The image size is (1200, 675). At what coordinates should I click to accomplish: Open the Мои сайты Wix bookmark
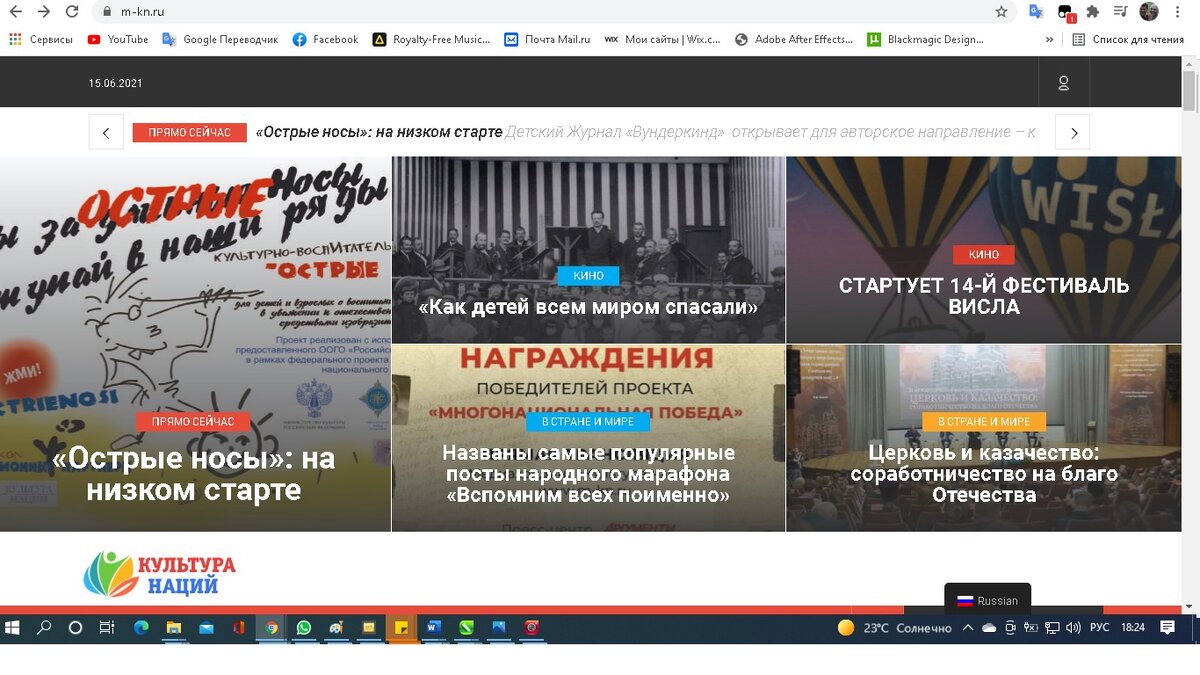[662, 40]
